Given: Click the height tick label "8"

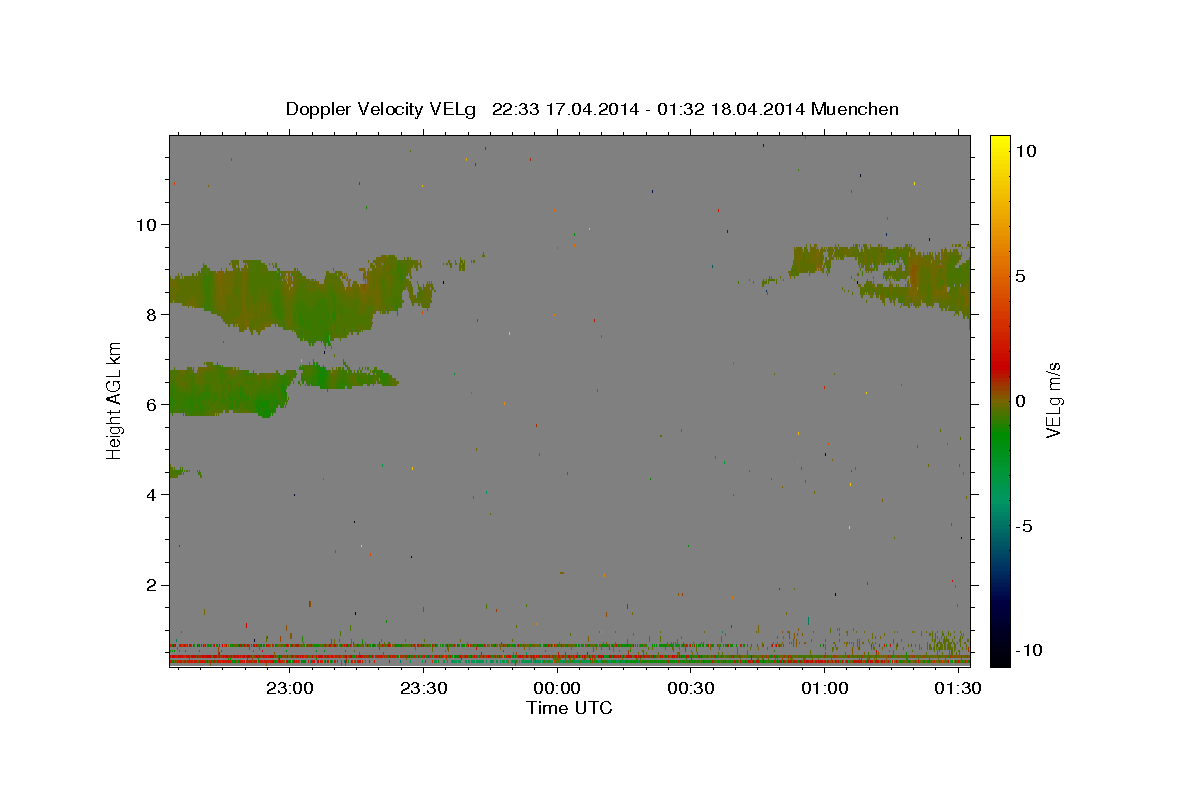Looking at the screenshot, I should click(x=151, y=314).
